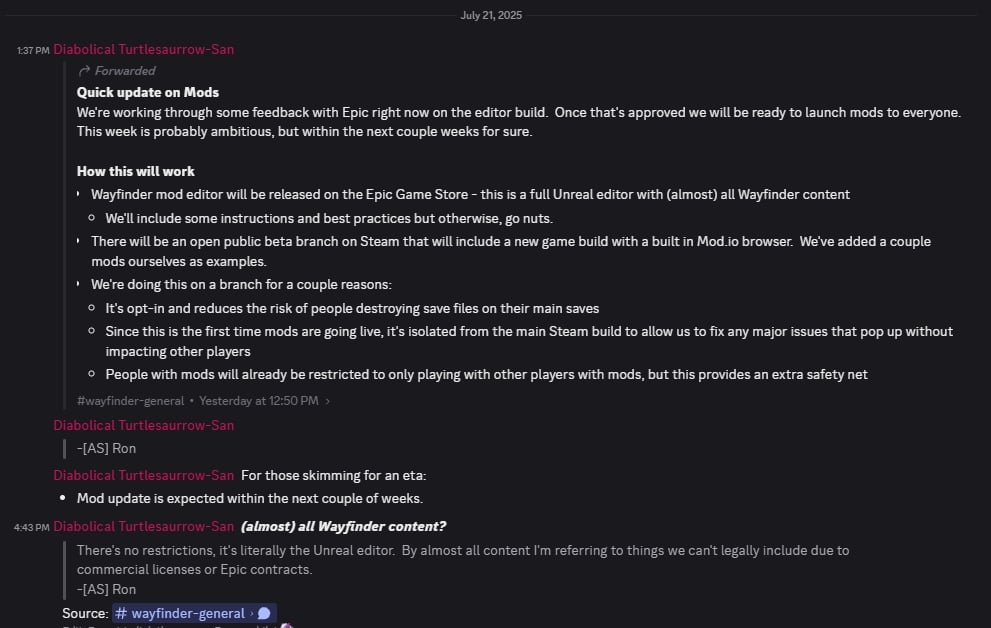Jump to #wayfinder-general from the forwarded message footer
Image resolution: width=991 pixels, height=628 pixels.
130,401
